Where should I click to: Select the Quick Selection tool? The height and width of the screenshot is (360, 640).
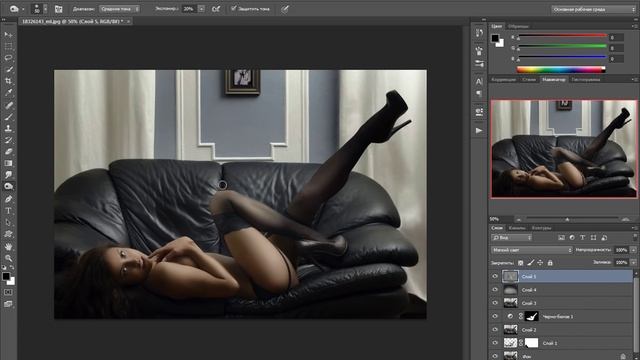tap(8, 70)
